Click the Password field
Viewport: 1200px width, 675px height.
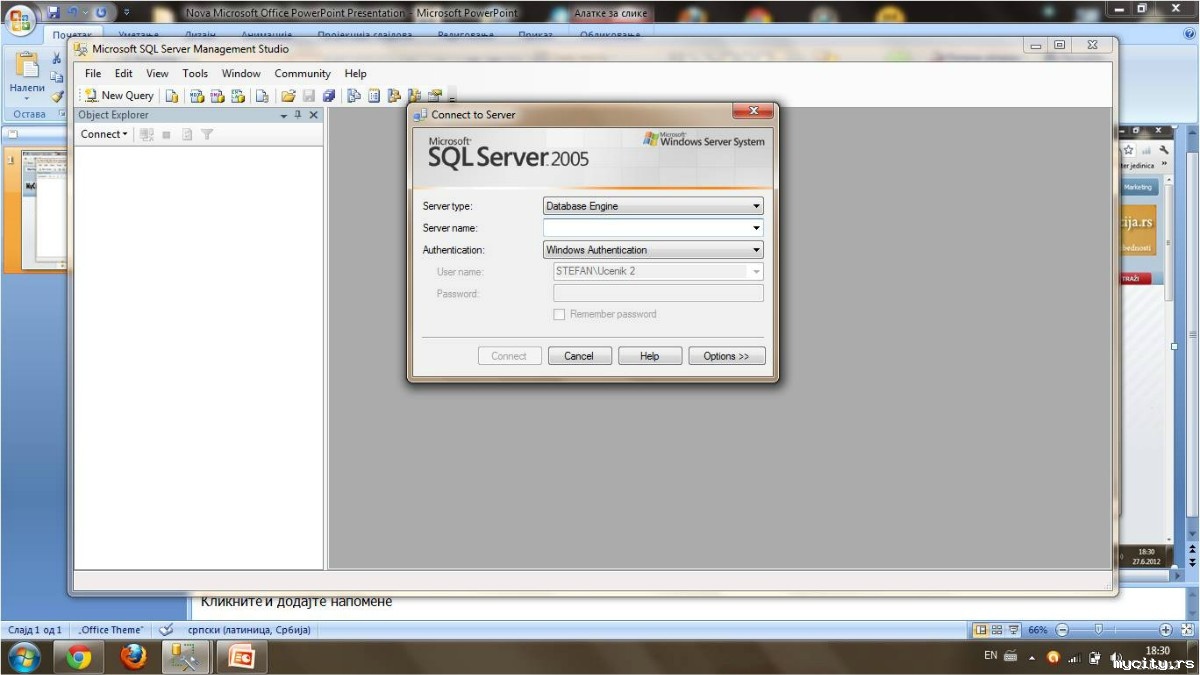(658, 293)
